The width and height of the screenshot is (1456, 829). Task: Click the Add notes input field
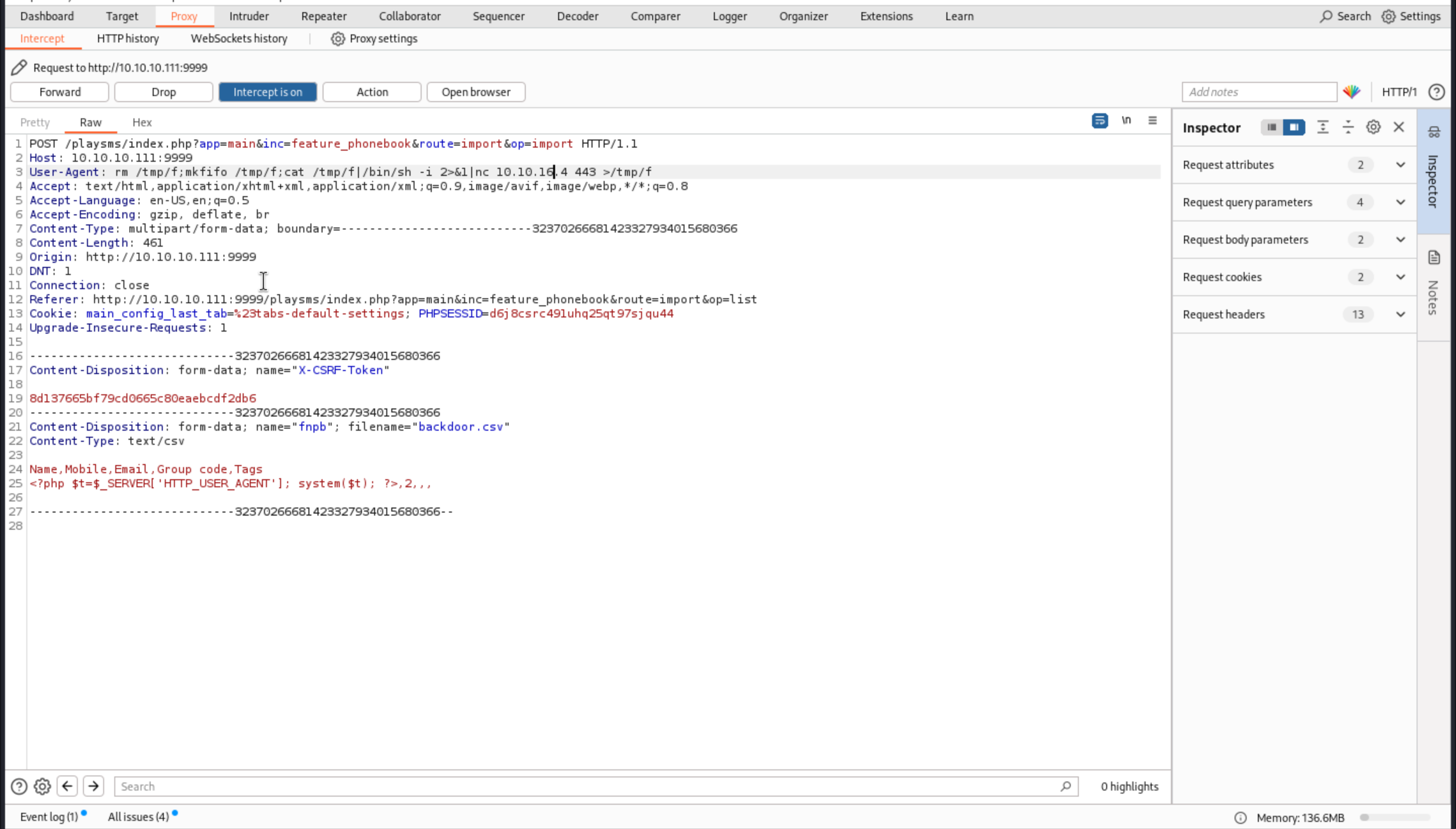[1258, 92]
